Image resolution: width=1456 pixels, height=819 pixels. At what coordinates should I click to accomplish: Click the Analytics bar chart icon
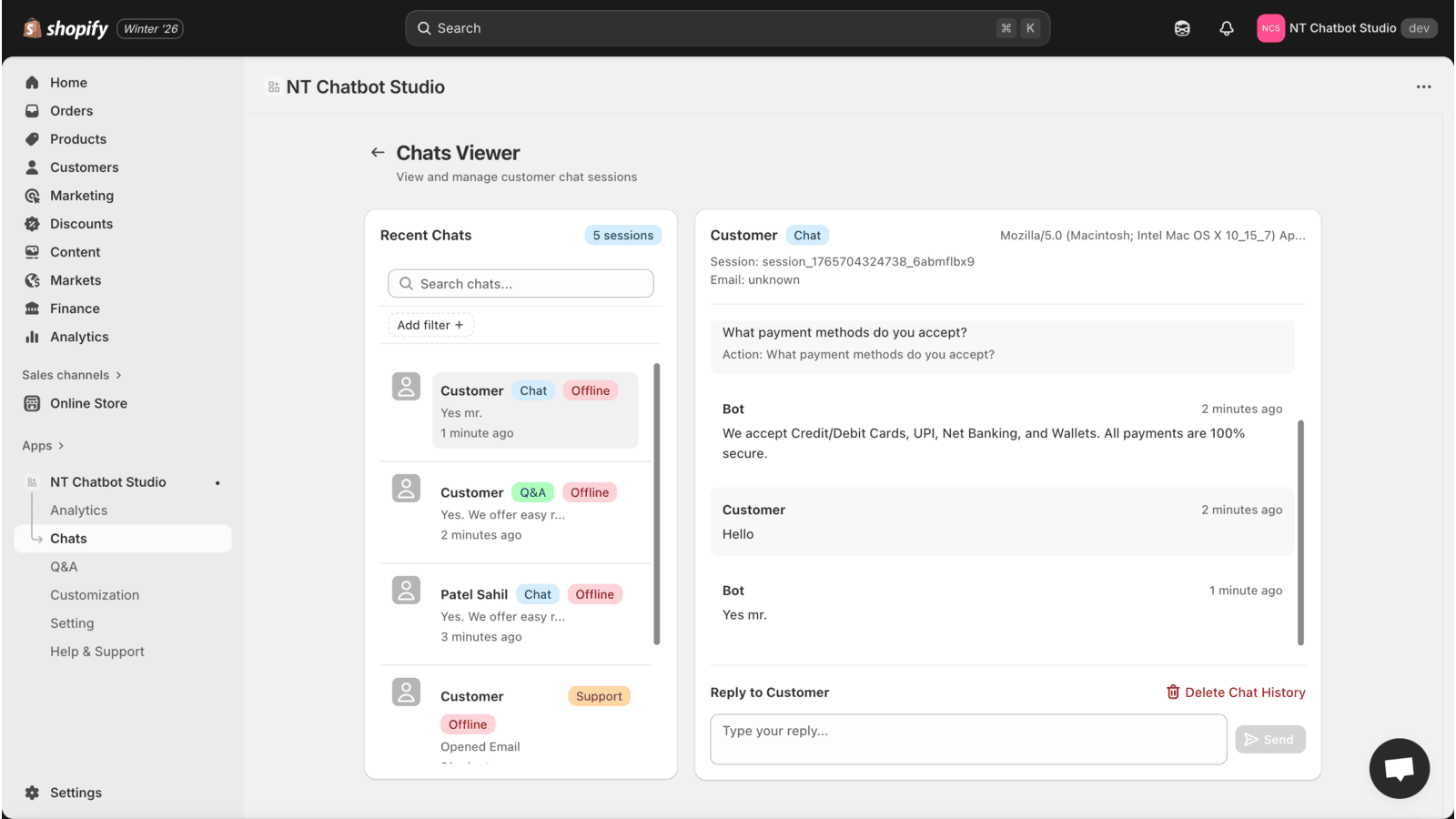(x=33, y=337)
